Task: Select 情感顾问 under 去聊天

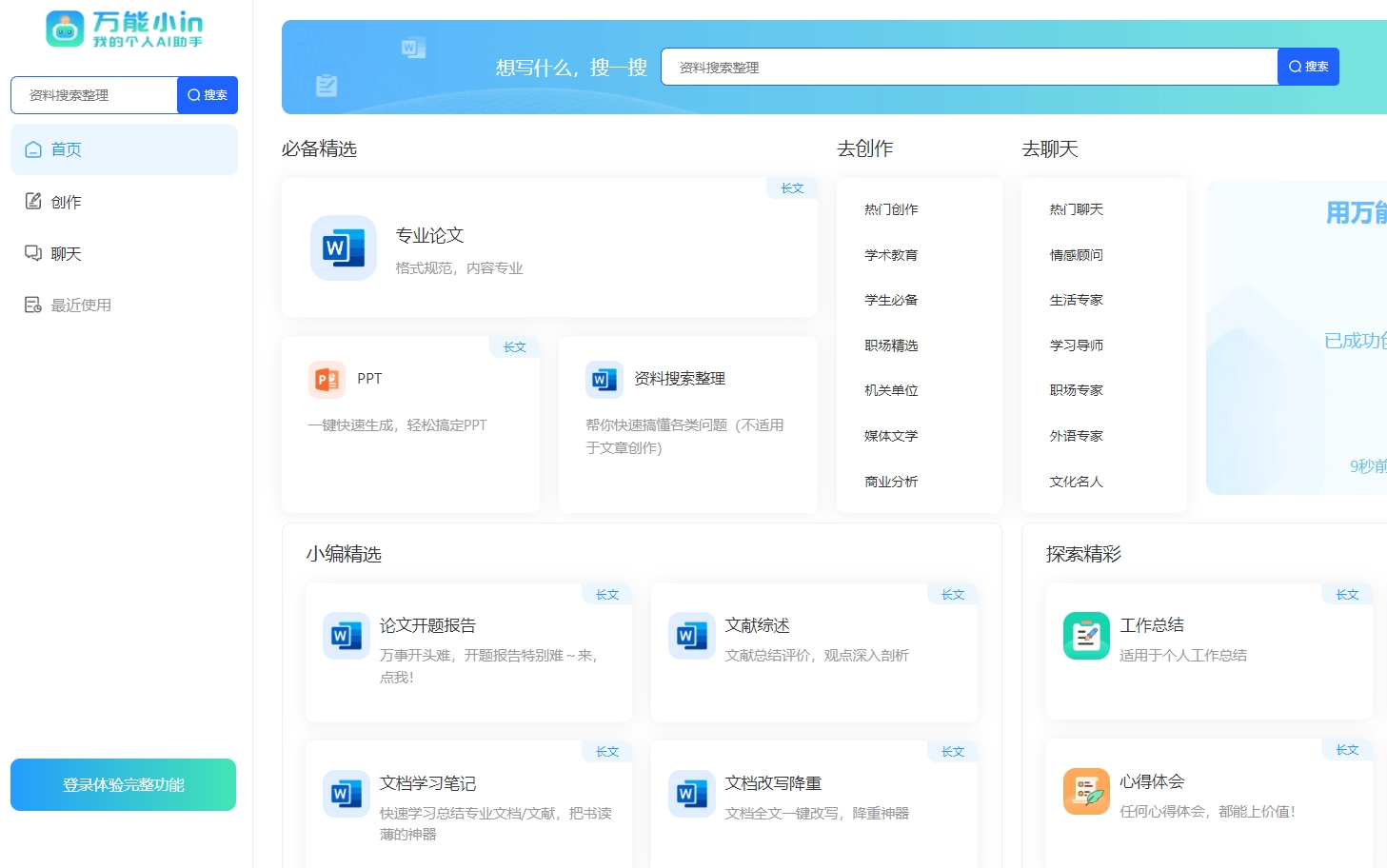Action: coord(1074,254)
